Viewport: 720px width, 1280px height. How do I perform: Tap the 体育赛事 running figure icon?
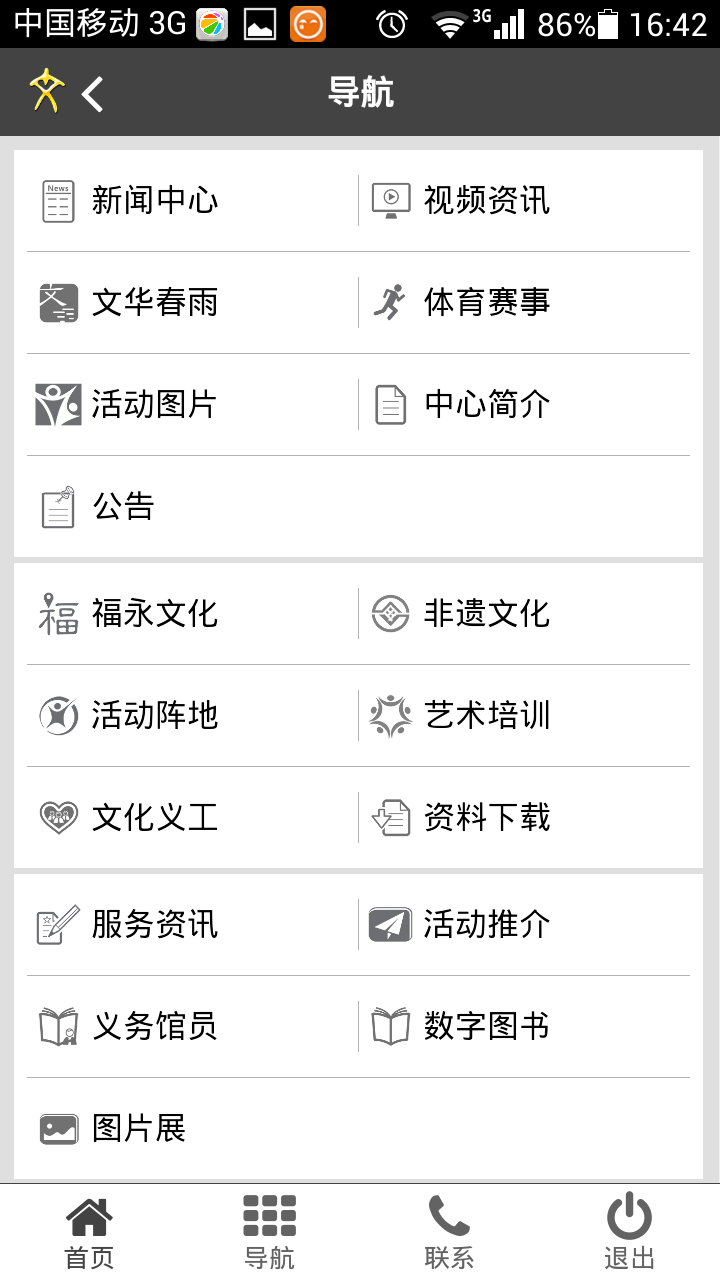coord(390,302)
